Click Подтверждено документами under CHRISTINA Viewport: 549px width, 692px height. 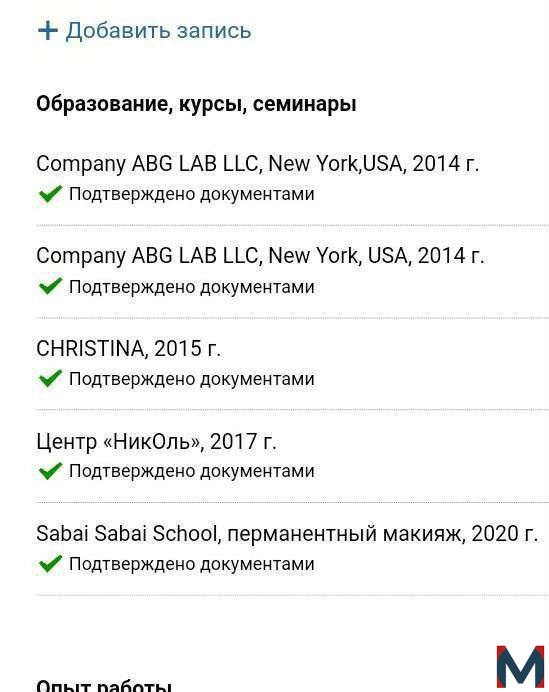pos(192,379)
